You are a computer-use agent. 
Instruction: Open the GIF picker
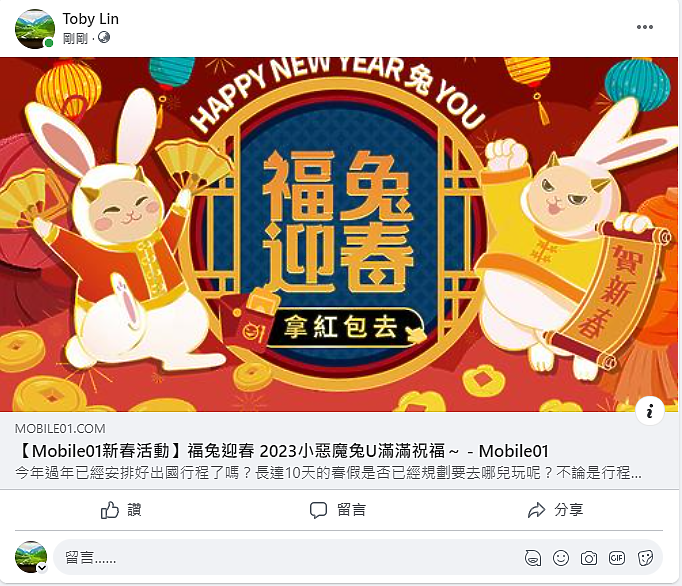click(617, 558)
